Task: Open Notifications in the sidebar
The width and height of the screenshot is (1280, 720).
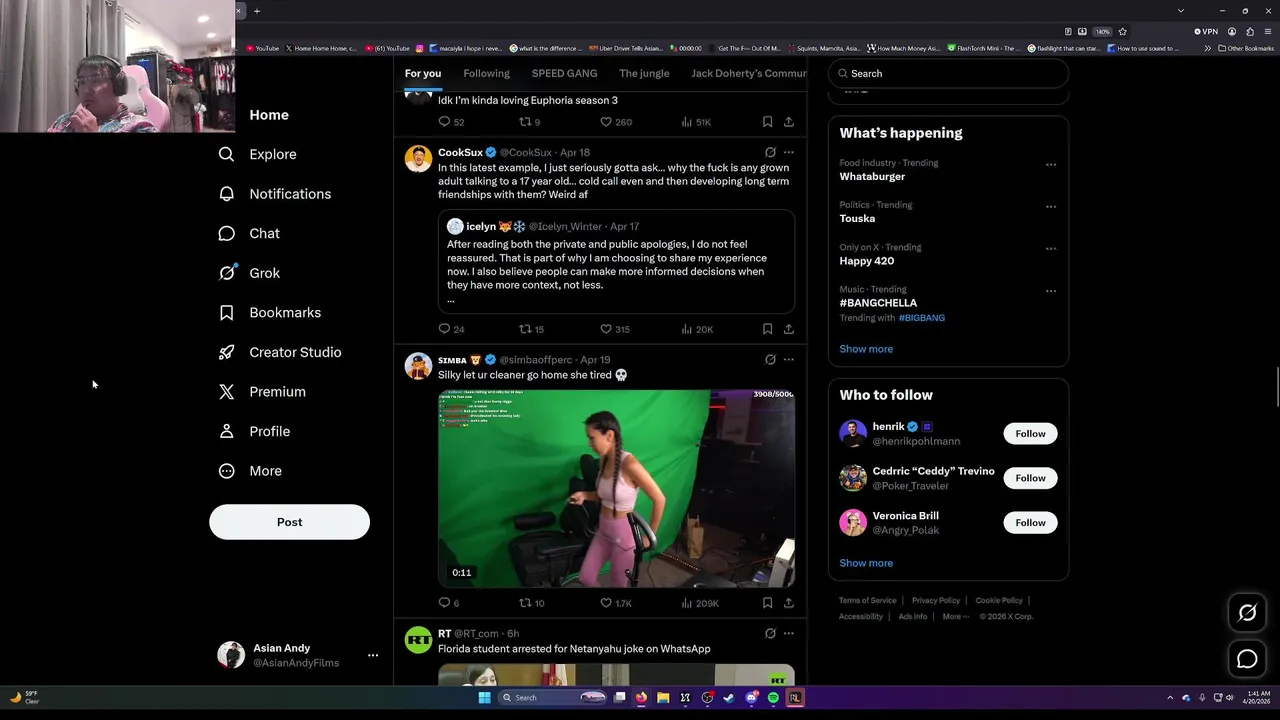Action: coord(275,194)
